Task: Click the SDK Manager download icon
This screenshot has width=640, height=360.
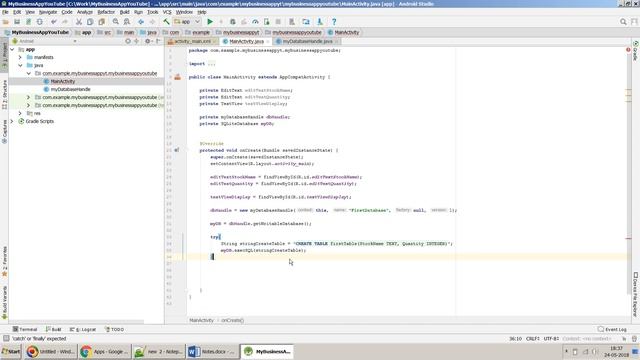Action: pyautogui.click(x=320, y=22)
